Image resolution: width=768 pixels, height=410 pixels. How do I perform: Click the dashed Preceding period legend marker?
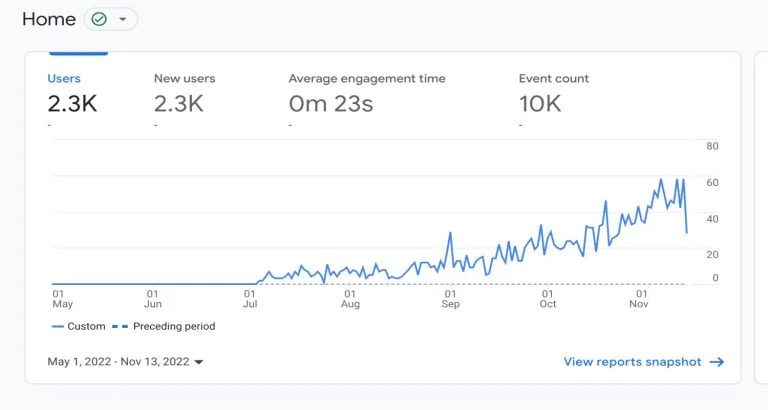tap(120, 327)
